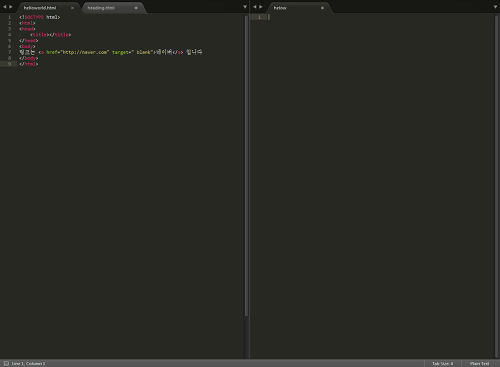Close the unsaved helow tab dot
The height and width of the screenshot is (367, 500).
point(322,8)
